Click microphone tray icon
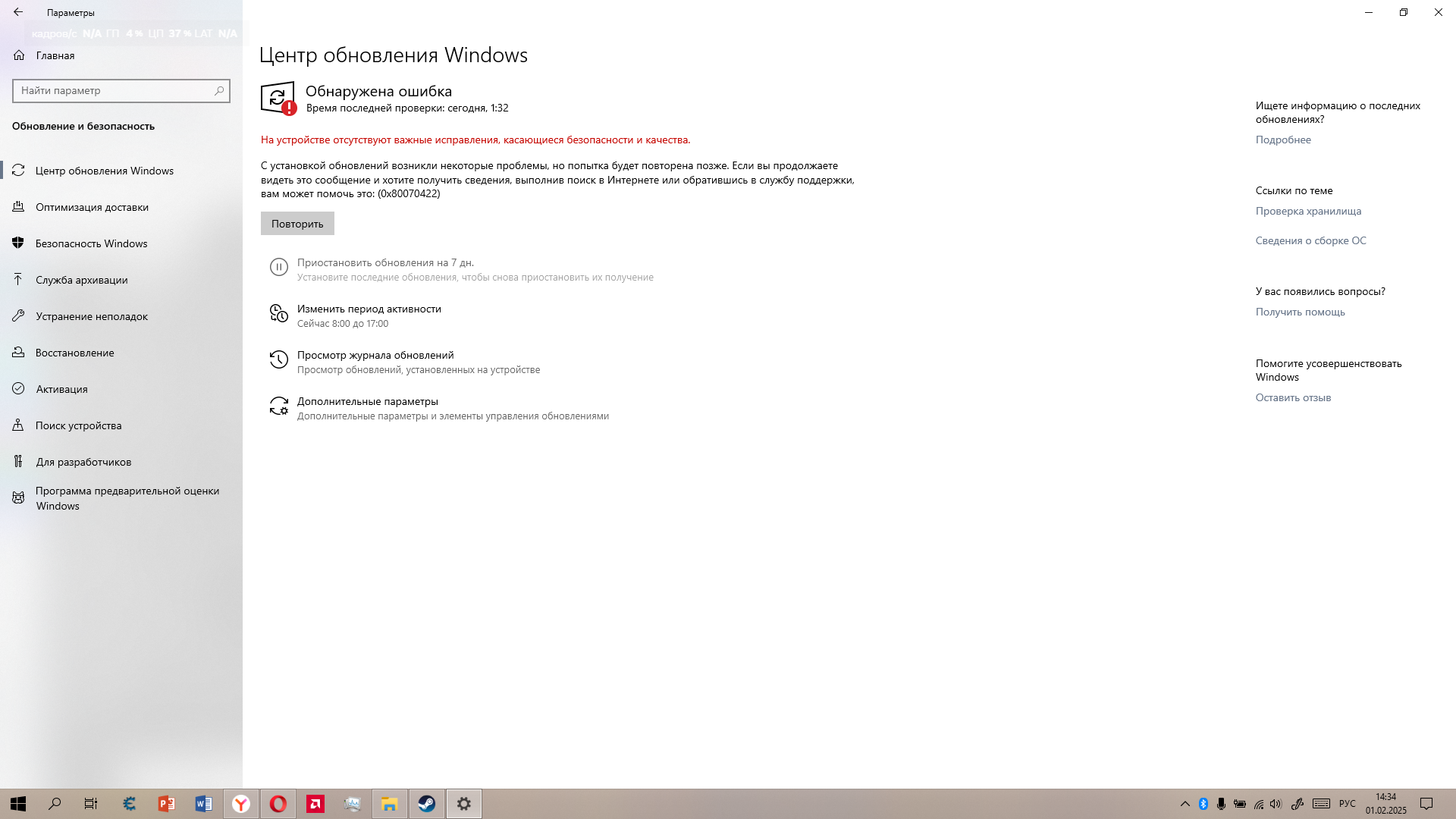Image resolution: width=1456 pixels, height=819 pixels. point(1222,804)
